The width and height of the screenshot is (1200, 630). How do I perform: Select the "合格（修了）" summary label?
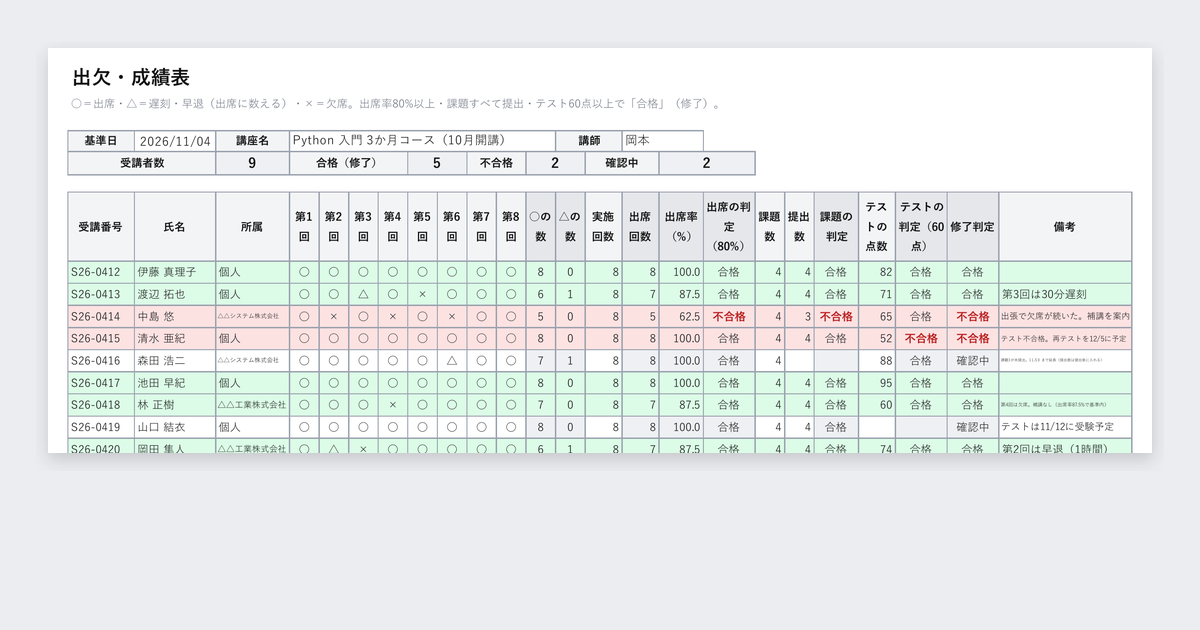point(348,163)
